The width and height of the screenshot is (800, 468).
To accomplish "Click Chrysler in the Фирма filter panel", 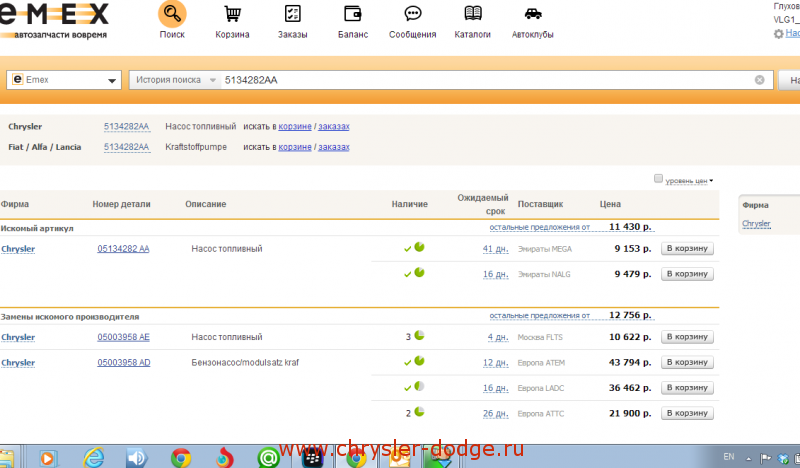I will point(756,224).
